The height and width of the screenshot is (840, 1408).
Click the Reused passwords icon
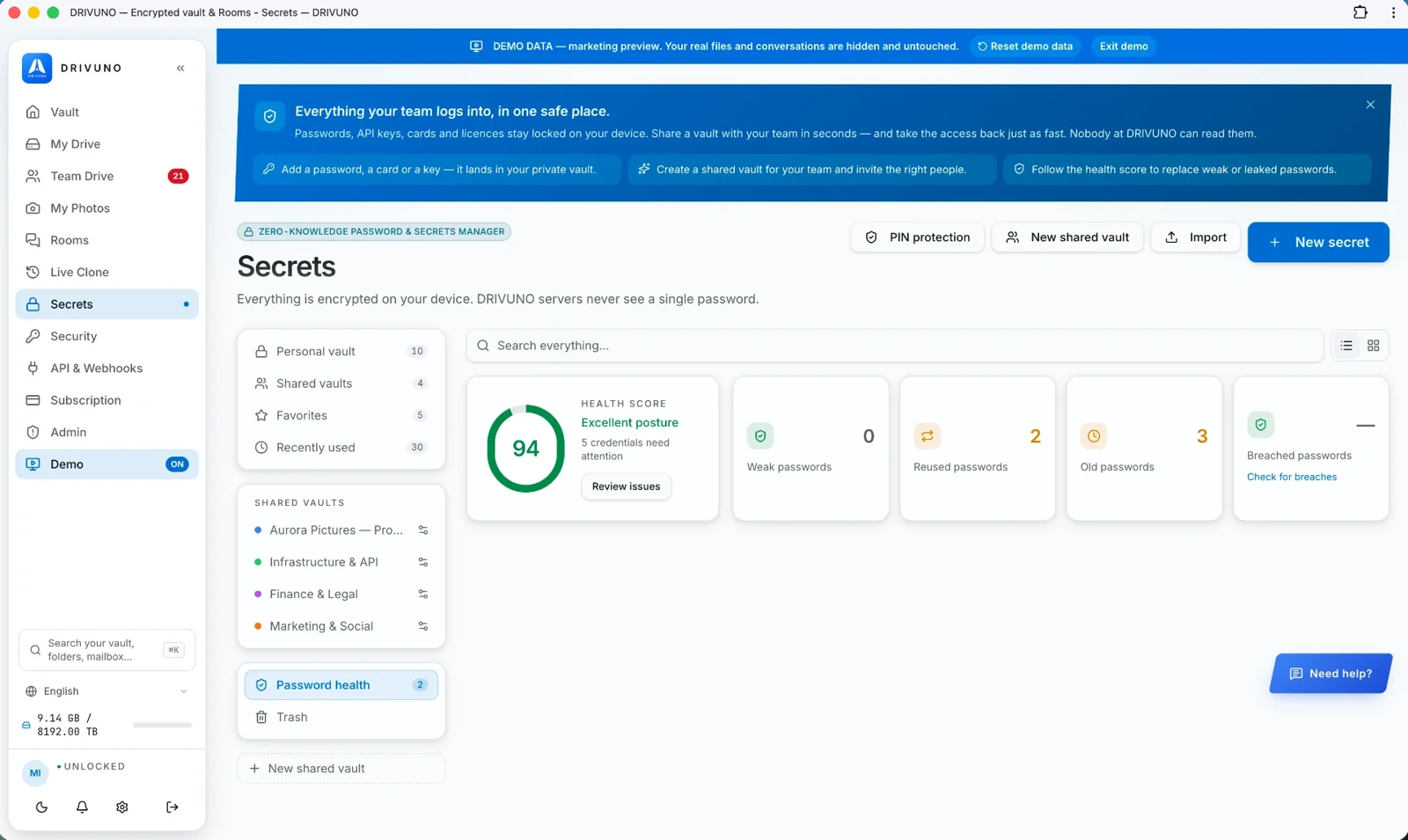pos(927,435)
